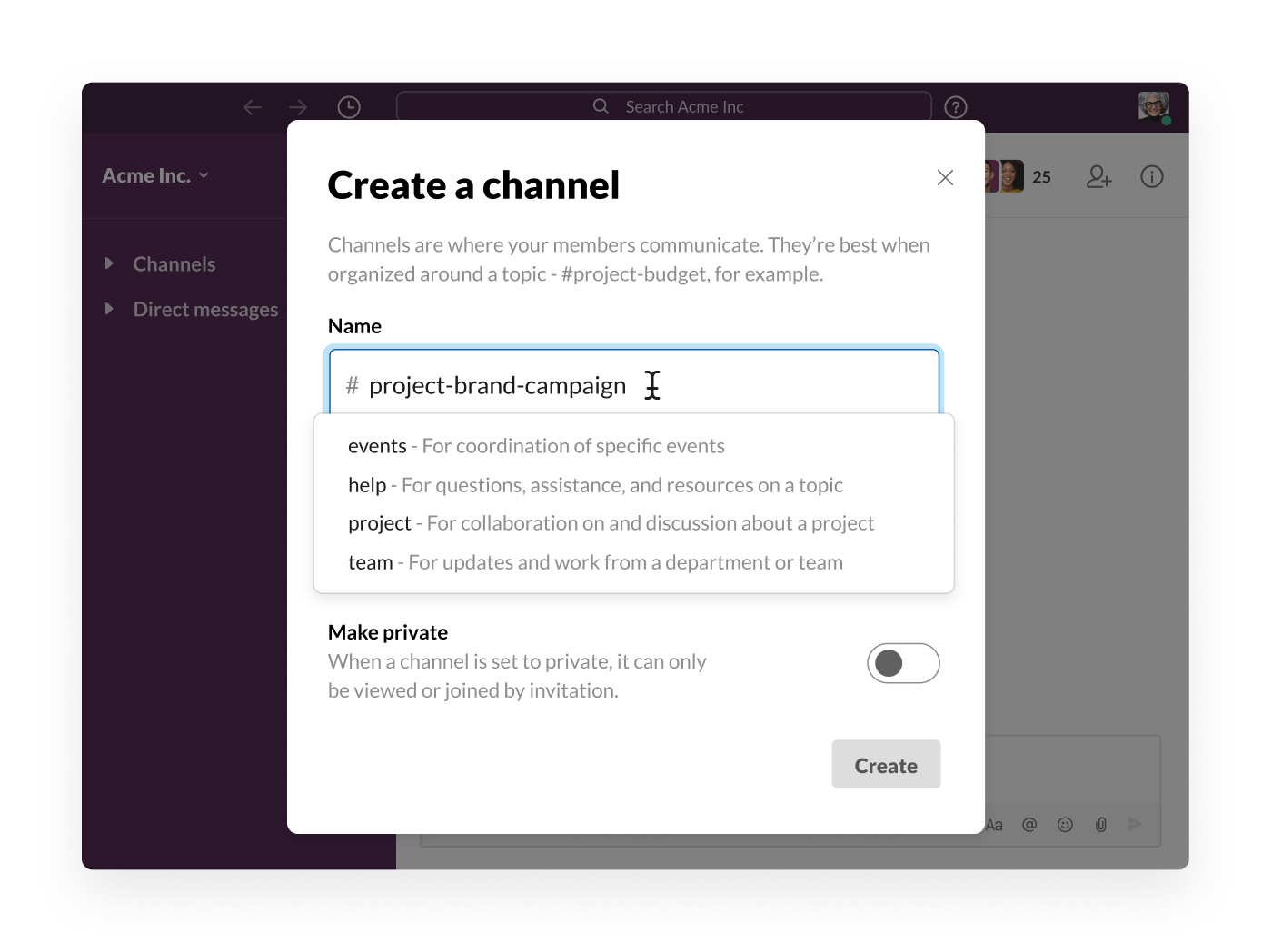
Task: Click the Search Acme Inc bar
Action: coord(665,106)
